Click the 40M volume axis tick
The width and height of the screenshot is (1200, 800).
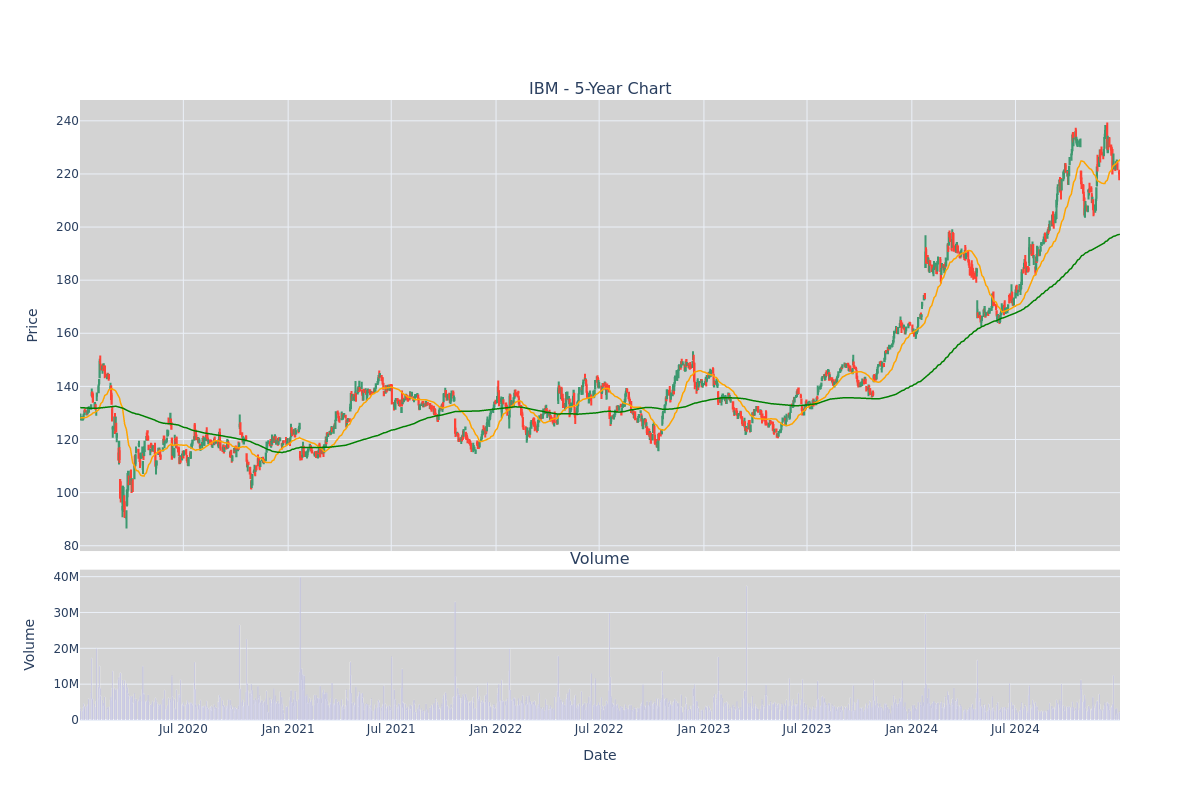tap(66, 577)
